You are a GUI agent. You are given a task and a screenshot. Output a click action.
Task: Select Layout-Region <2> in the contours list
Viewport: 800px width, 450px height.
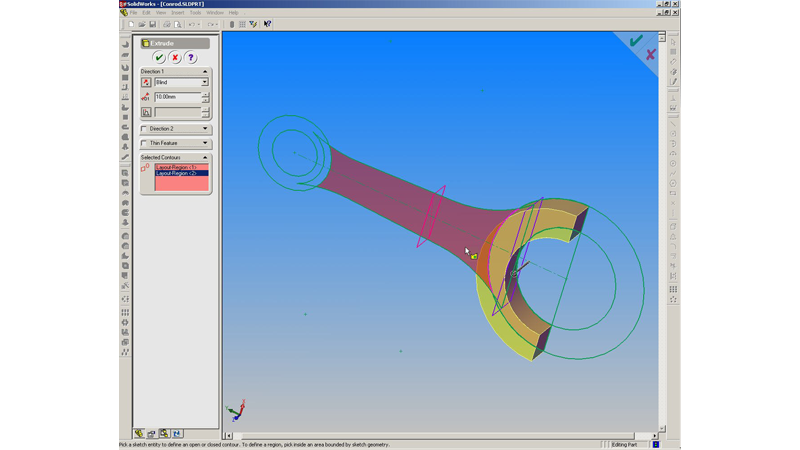pyautogui.click(x=177, y=174)
